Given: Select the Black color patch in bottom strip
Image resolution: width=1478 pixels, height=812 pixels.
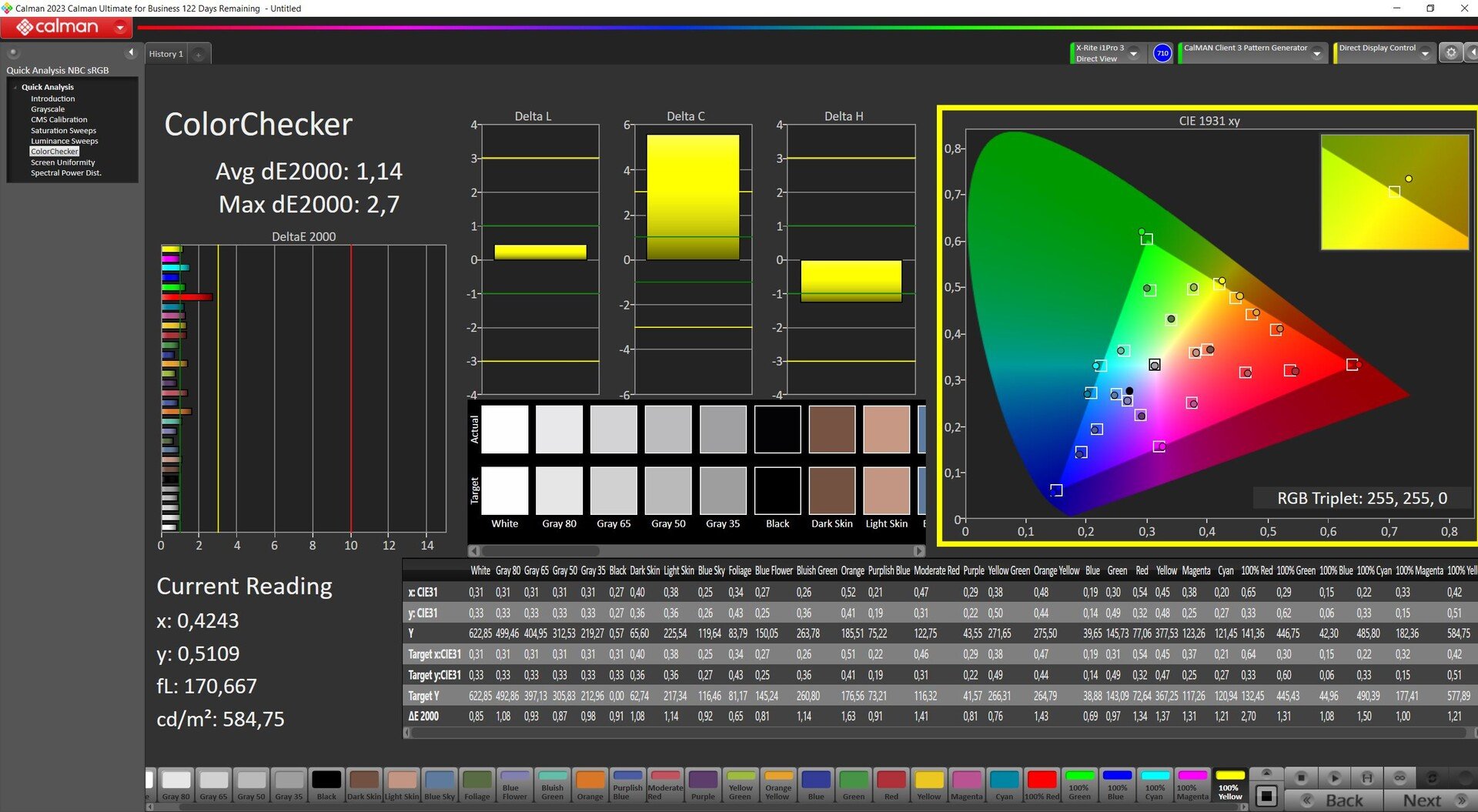Looking at the screenshot, I should point(326,785).
